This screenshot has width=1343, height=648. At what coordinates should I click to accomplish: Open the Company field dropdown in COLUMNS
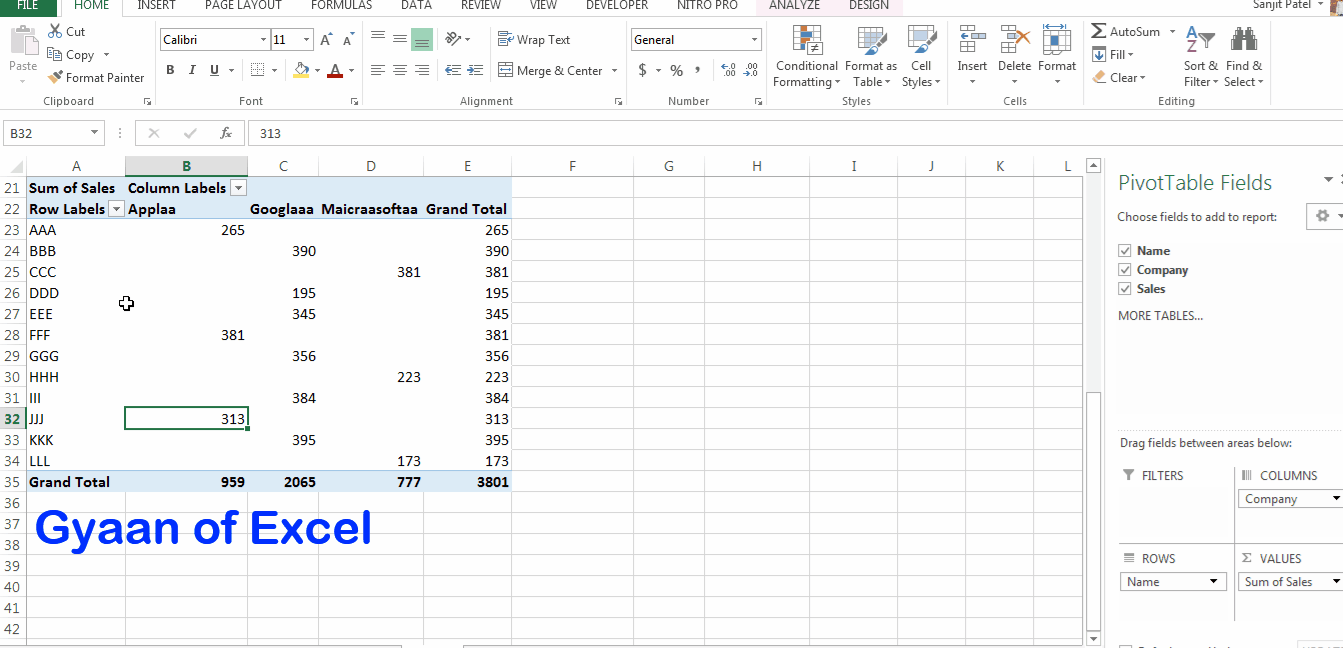(1336, 498)
